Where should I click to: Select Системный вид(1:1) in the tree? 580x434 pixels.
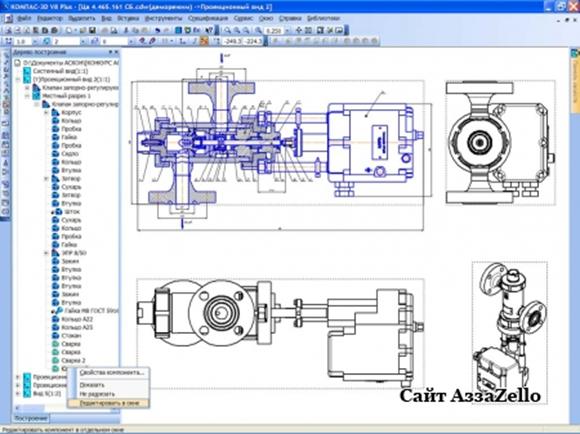click(60, 71)
